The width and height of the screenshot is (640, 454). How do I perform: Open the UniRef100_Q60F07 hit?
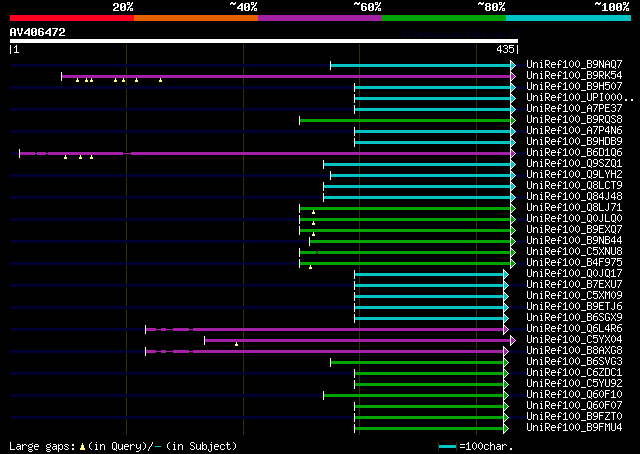point(574,406)
